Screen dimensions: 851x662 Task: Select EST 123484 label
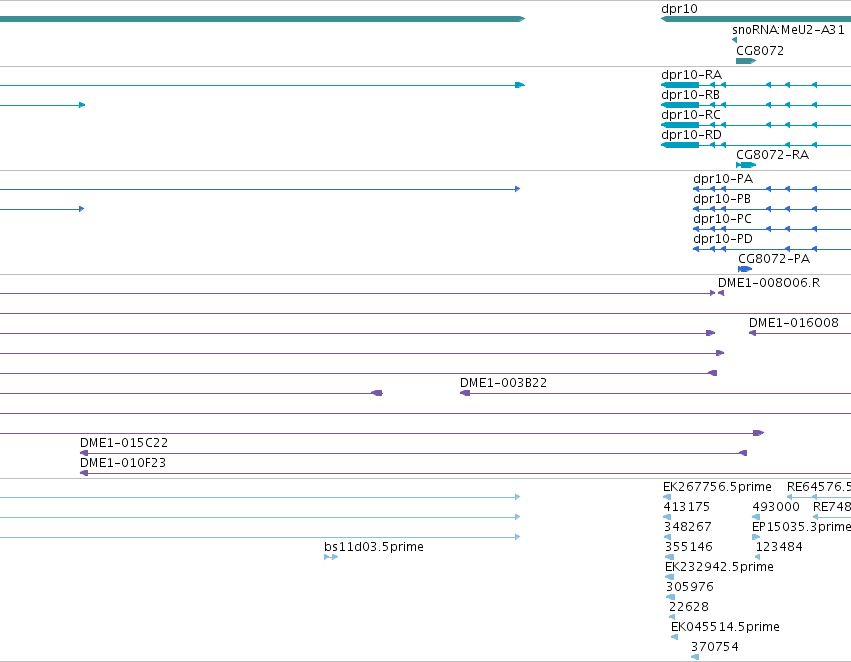(x=779, y=547)
